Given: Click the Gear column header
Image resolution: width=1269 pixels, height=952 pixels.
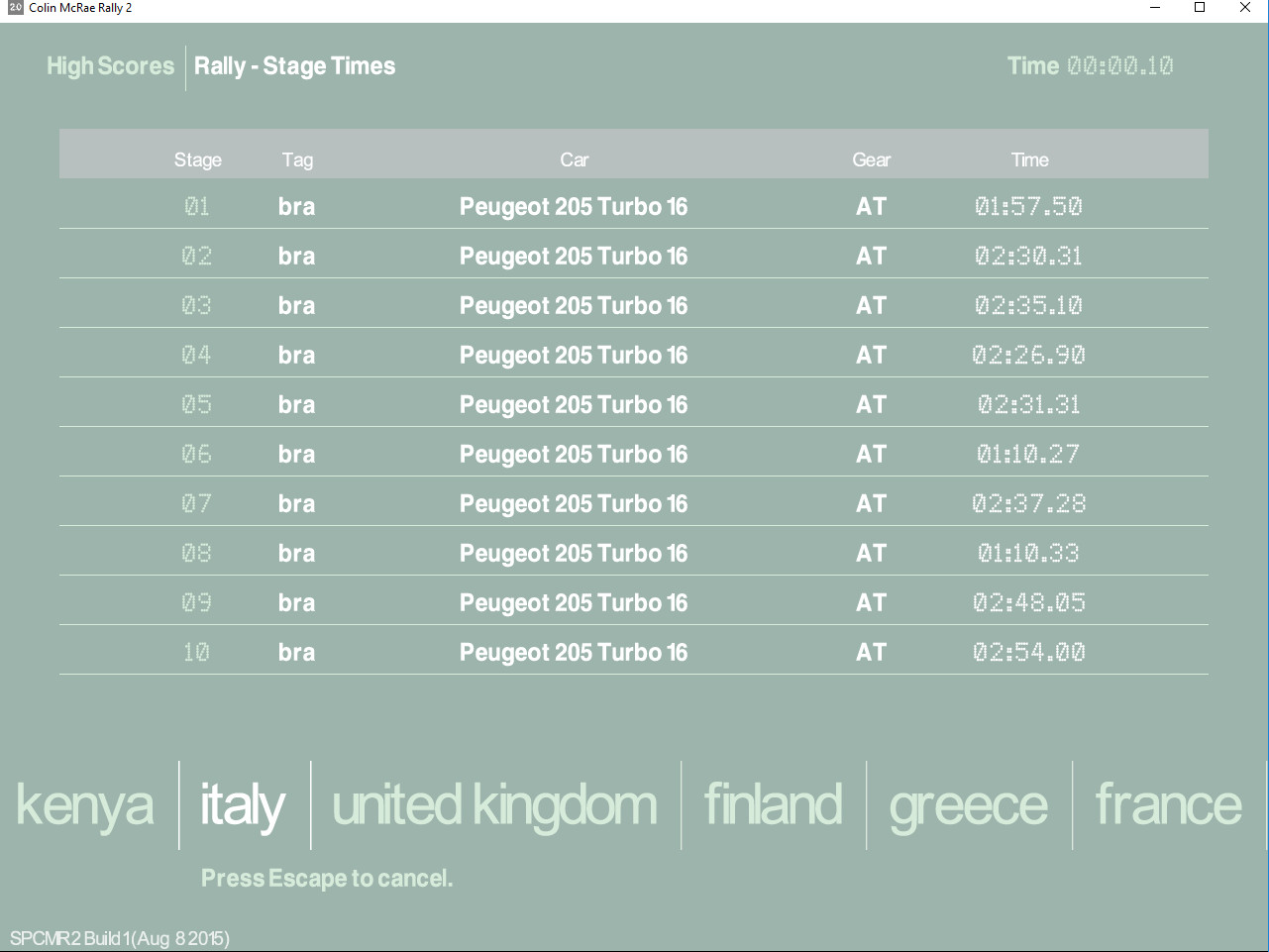Looking at the screenshot, I should (x=871, y=159).
